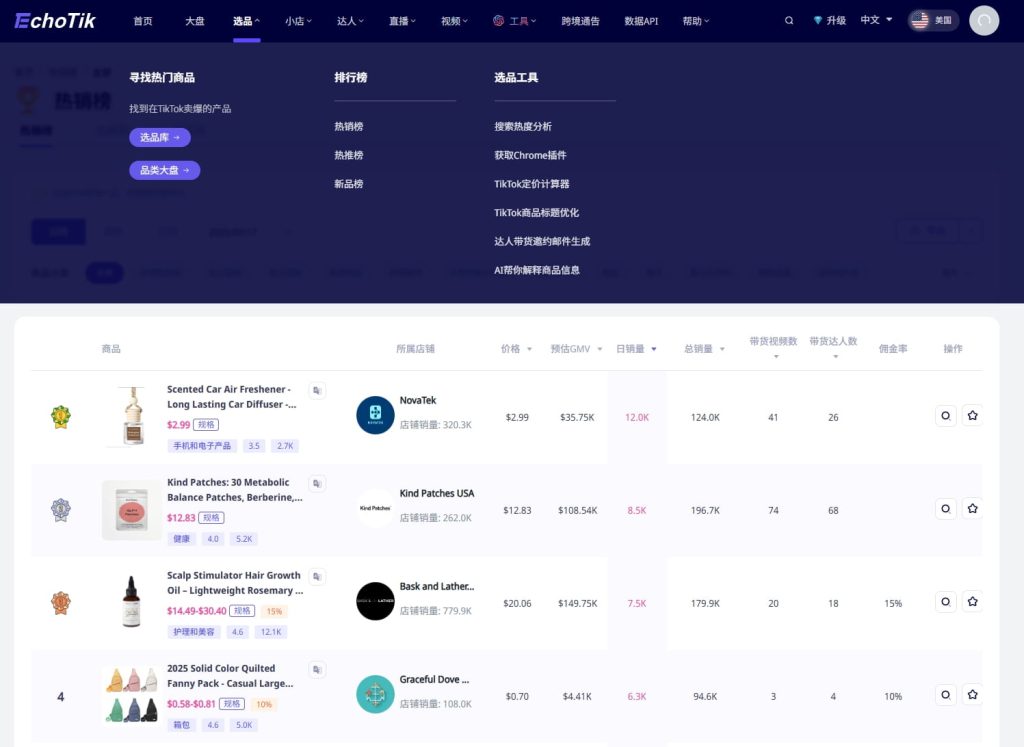The image size is (1024, 747).
Task: Click the 跨境通告 menu item
Action: [x=582, y=19]
